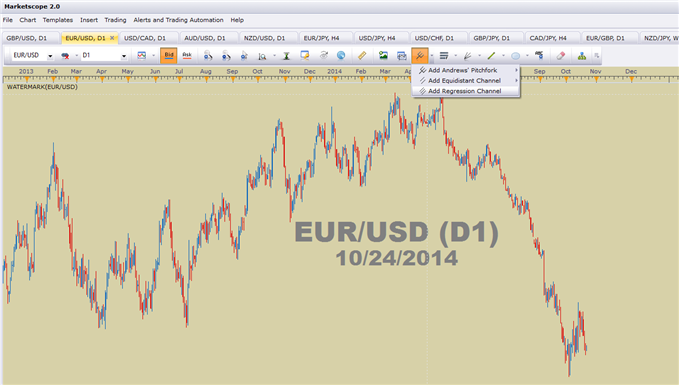The width and height of the screenshot is (679, 385).
Task: Click the eraser tool icon
Action: (561, 55)
